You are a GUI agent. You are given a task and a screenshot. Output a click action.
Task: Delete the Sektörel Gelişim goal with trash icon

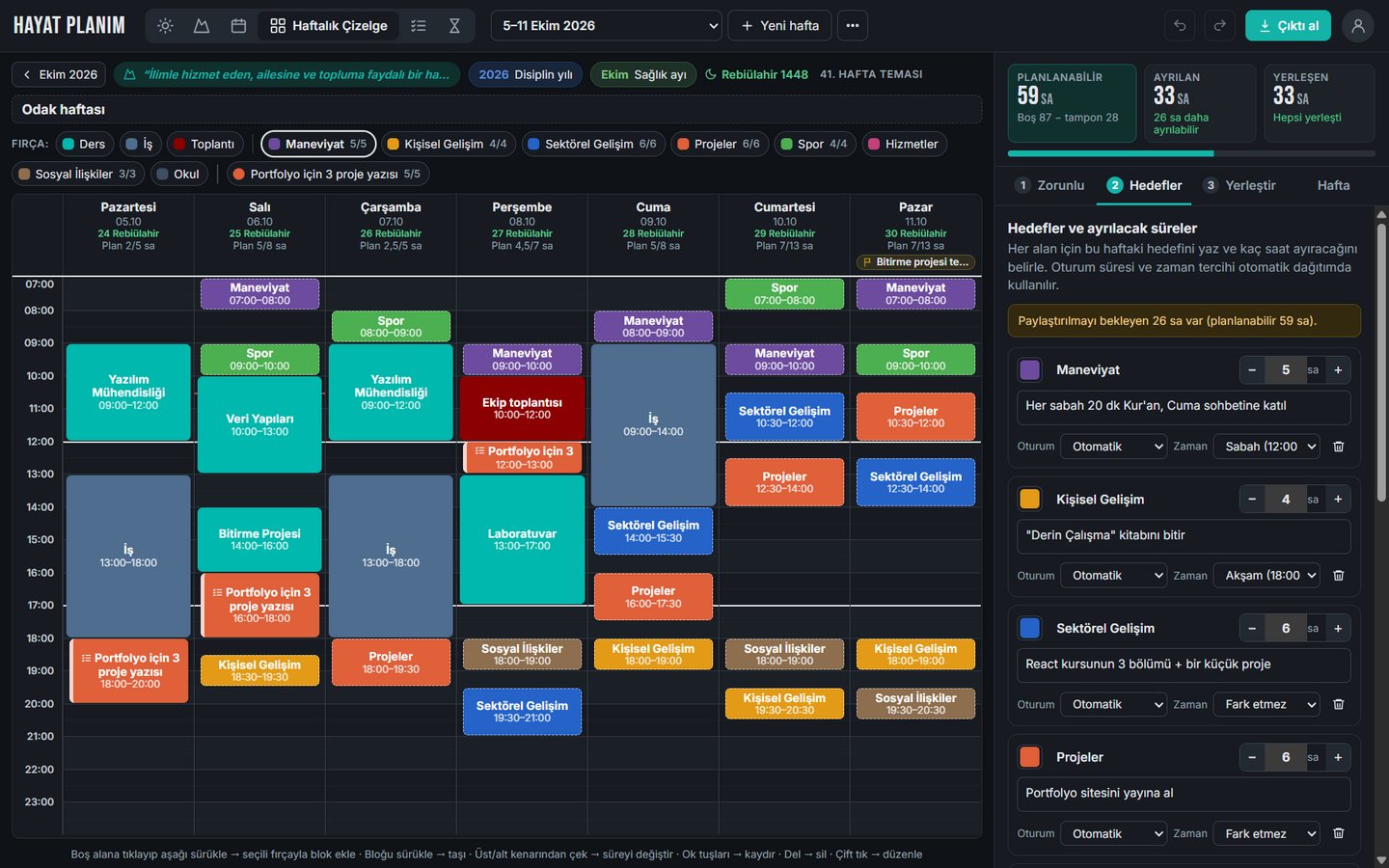(x=1339, y=705)
